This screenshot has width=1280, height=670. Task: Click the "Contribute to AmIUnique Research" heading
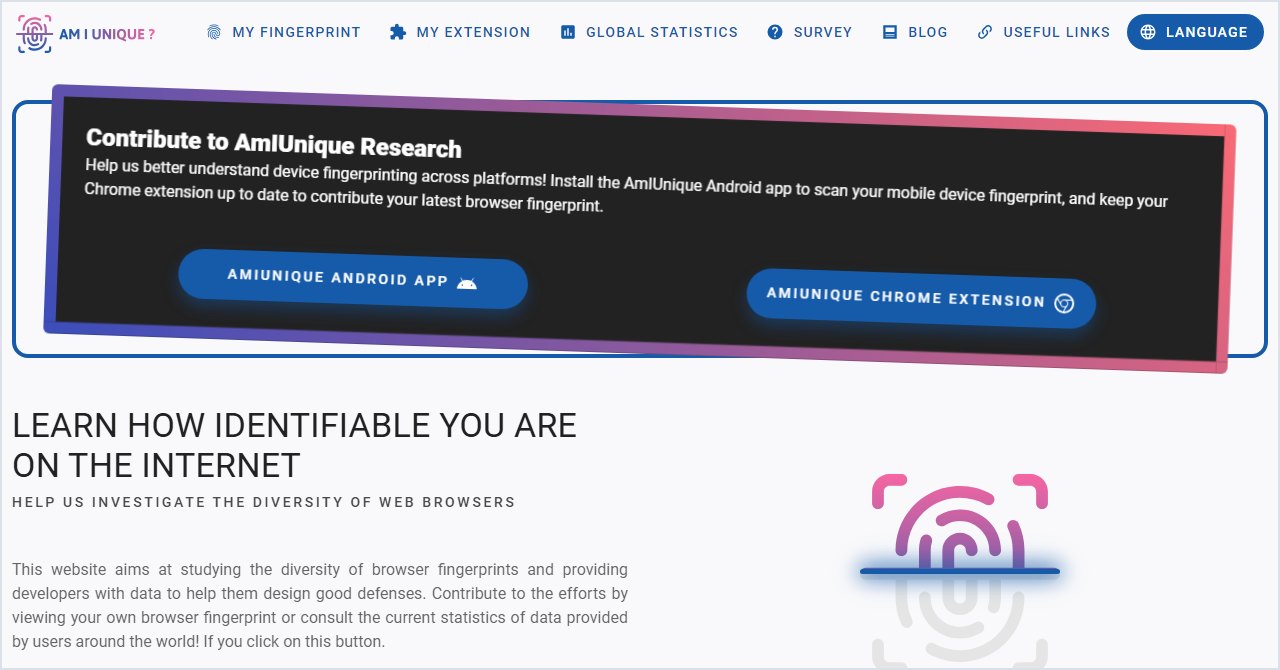point(274,143)
